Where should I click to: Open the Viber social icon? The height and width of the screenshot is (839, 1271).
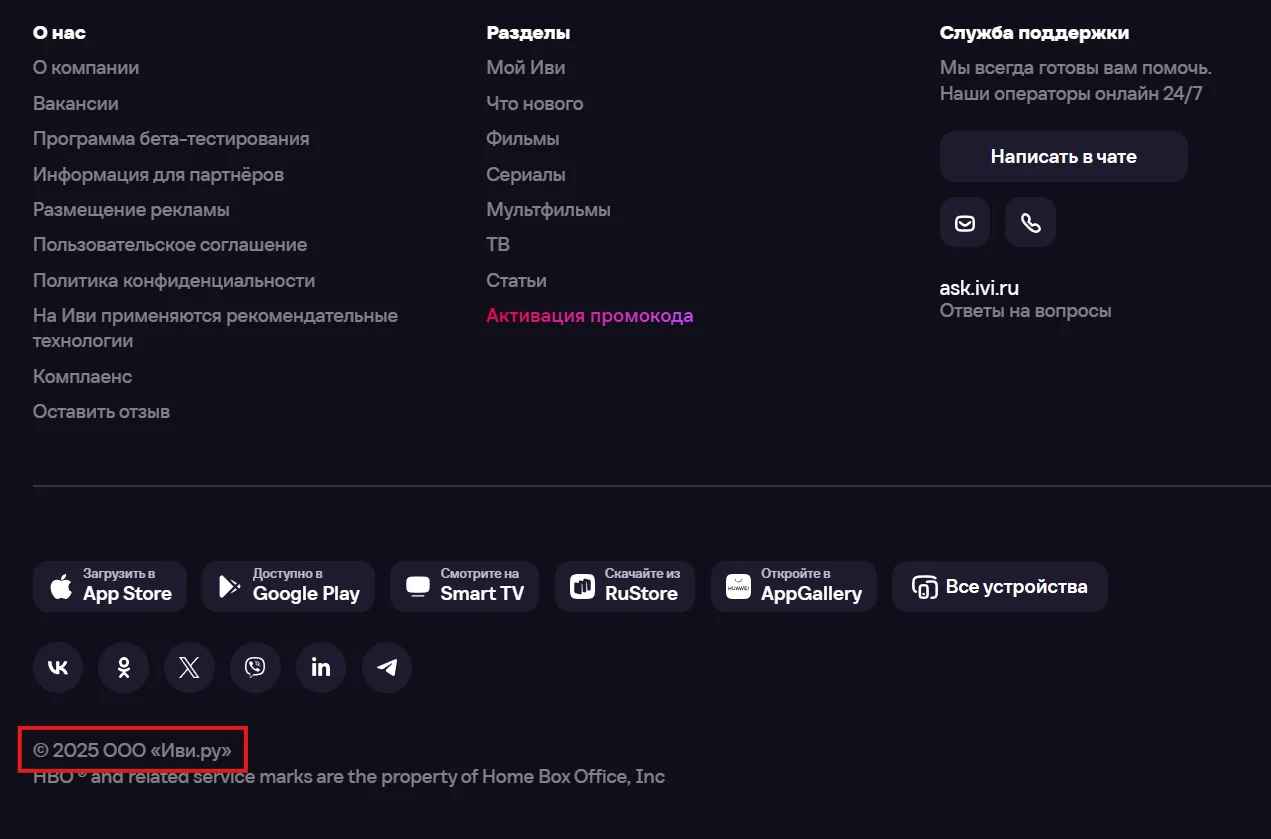click(x=255, y=667)
